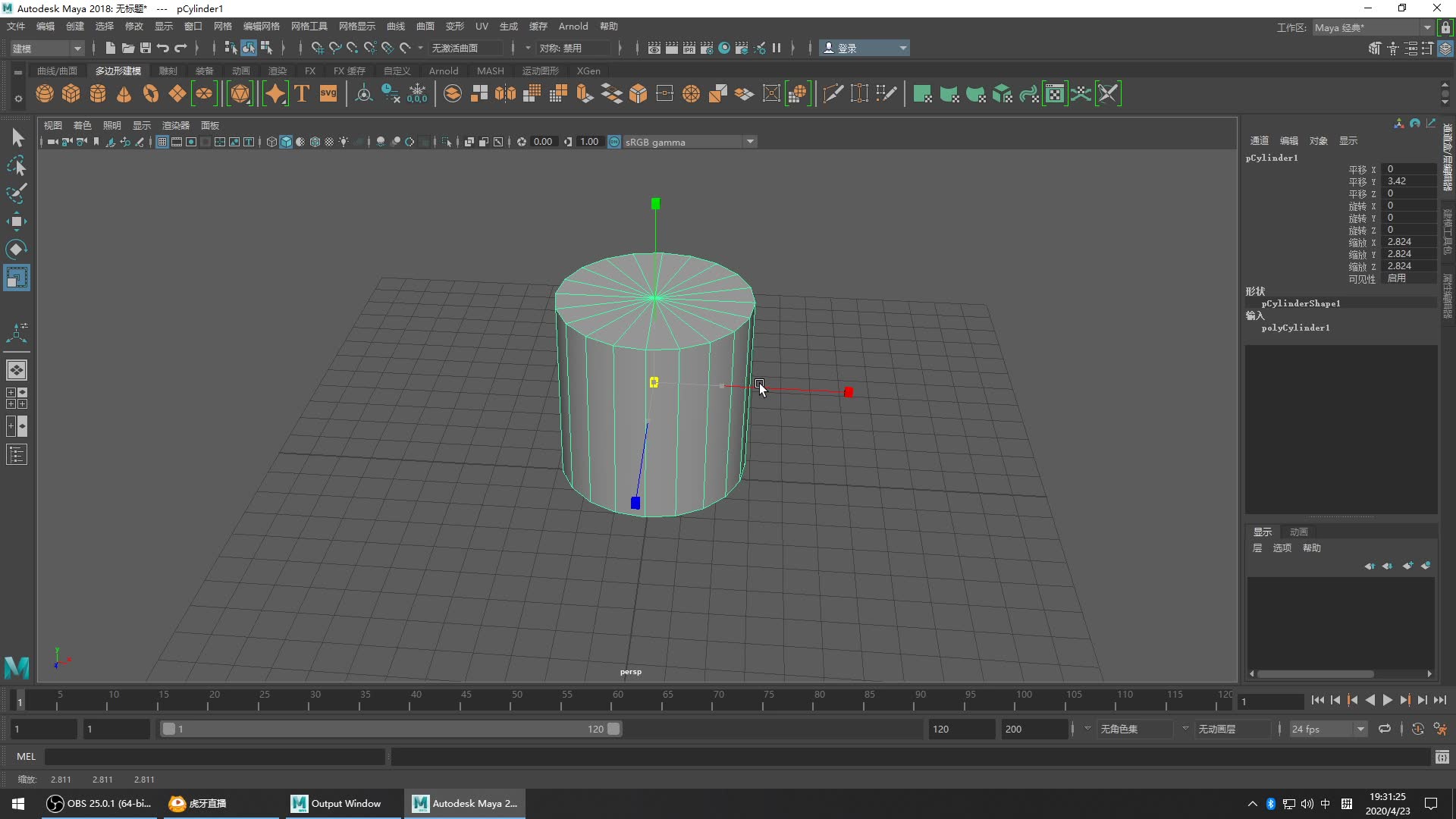Drag the timeline playhead marker
Screen dimensions: 1456x819
(20, 700)
